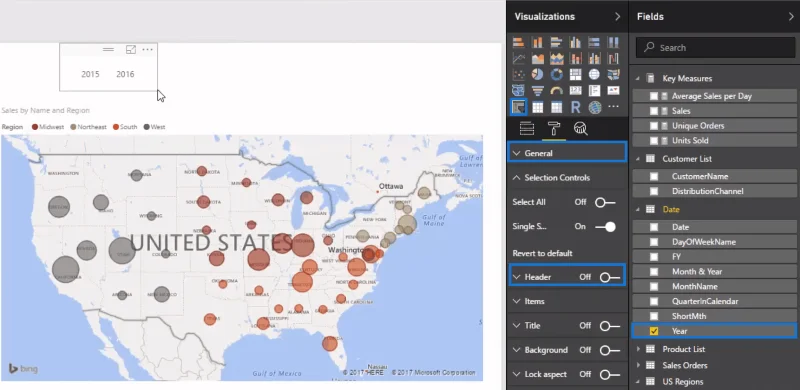
Task: Select the R script visual
Action: 575,107
